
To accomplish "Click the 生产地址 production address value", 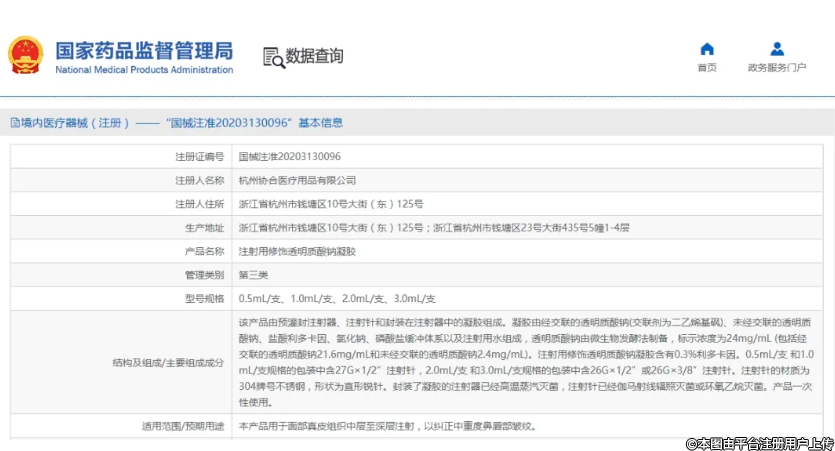I will [434, 228].
